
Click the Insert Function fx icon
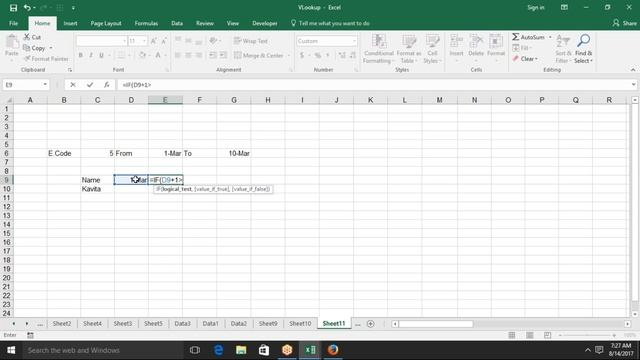[107, 85]
